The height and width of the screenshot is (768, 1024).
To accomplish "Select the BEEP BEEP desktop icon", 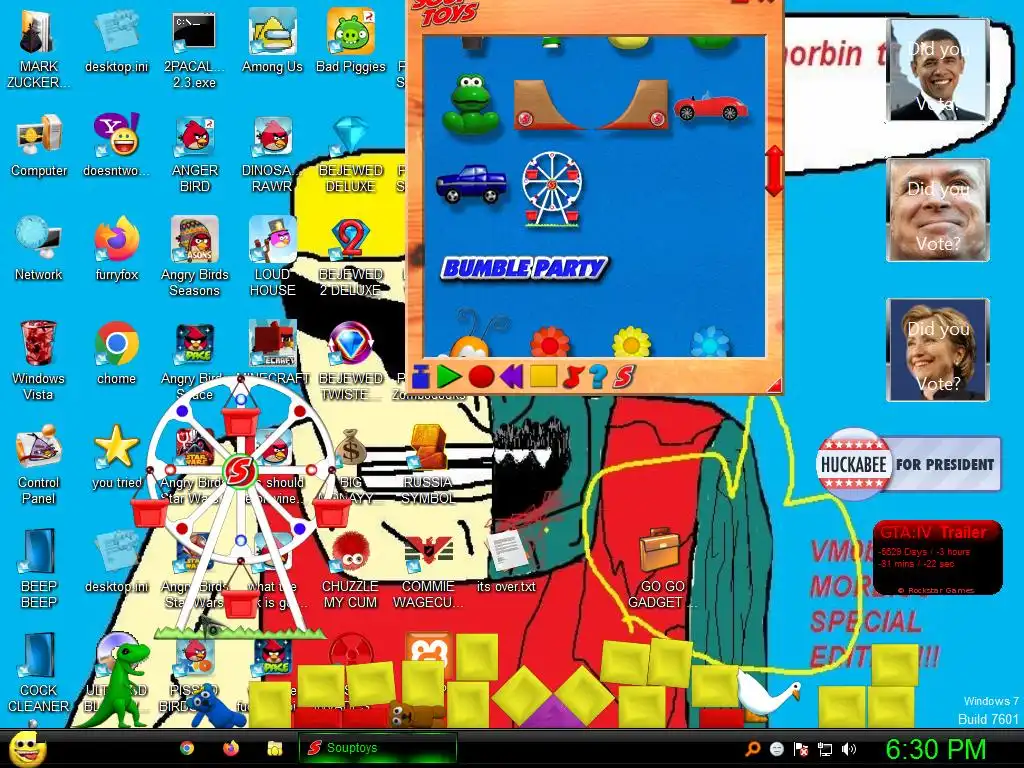I will tap(39, 568).
